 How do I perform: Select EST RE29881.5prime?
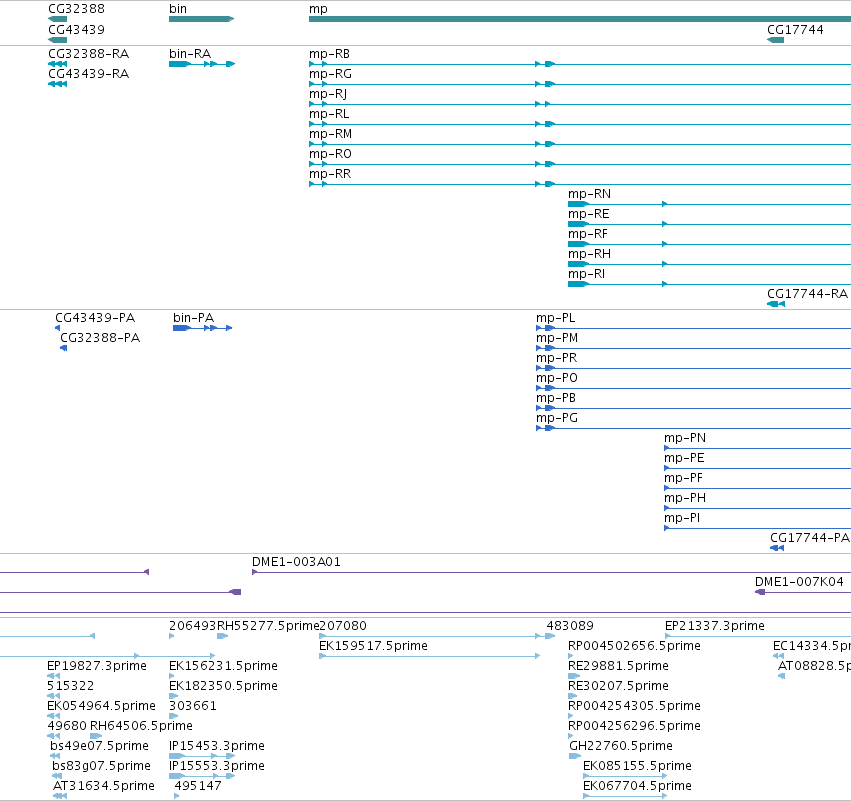click(618, 666)
